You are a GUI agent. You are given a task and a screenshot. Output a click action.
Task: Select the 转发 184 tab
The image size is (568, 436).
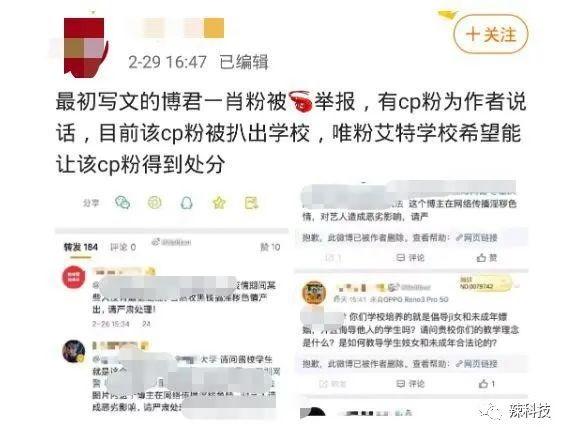pos(81,247)
